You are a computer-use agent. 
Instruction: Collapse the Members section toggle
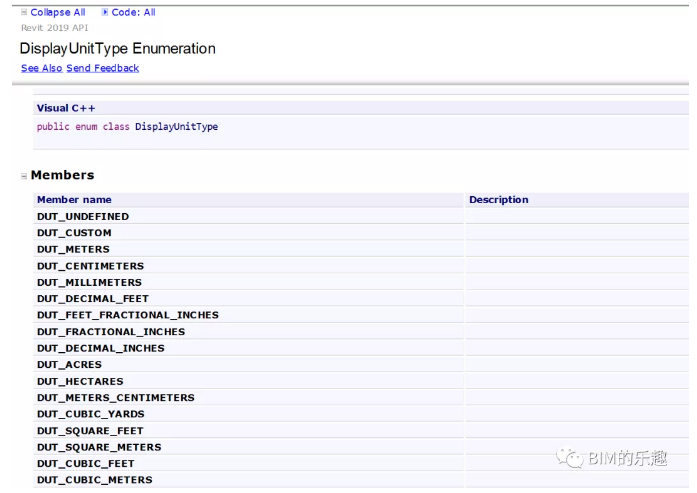coord(24,176)
